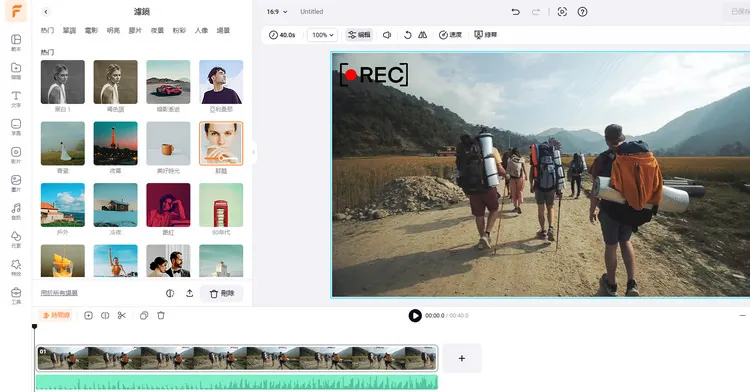This screenshot has width=750, height=392.
Task: Apply the man in profile filter thumbnail
Action: coord(221,82)
